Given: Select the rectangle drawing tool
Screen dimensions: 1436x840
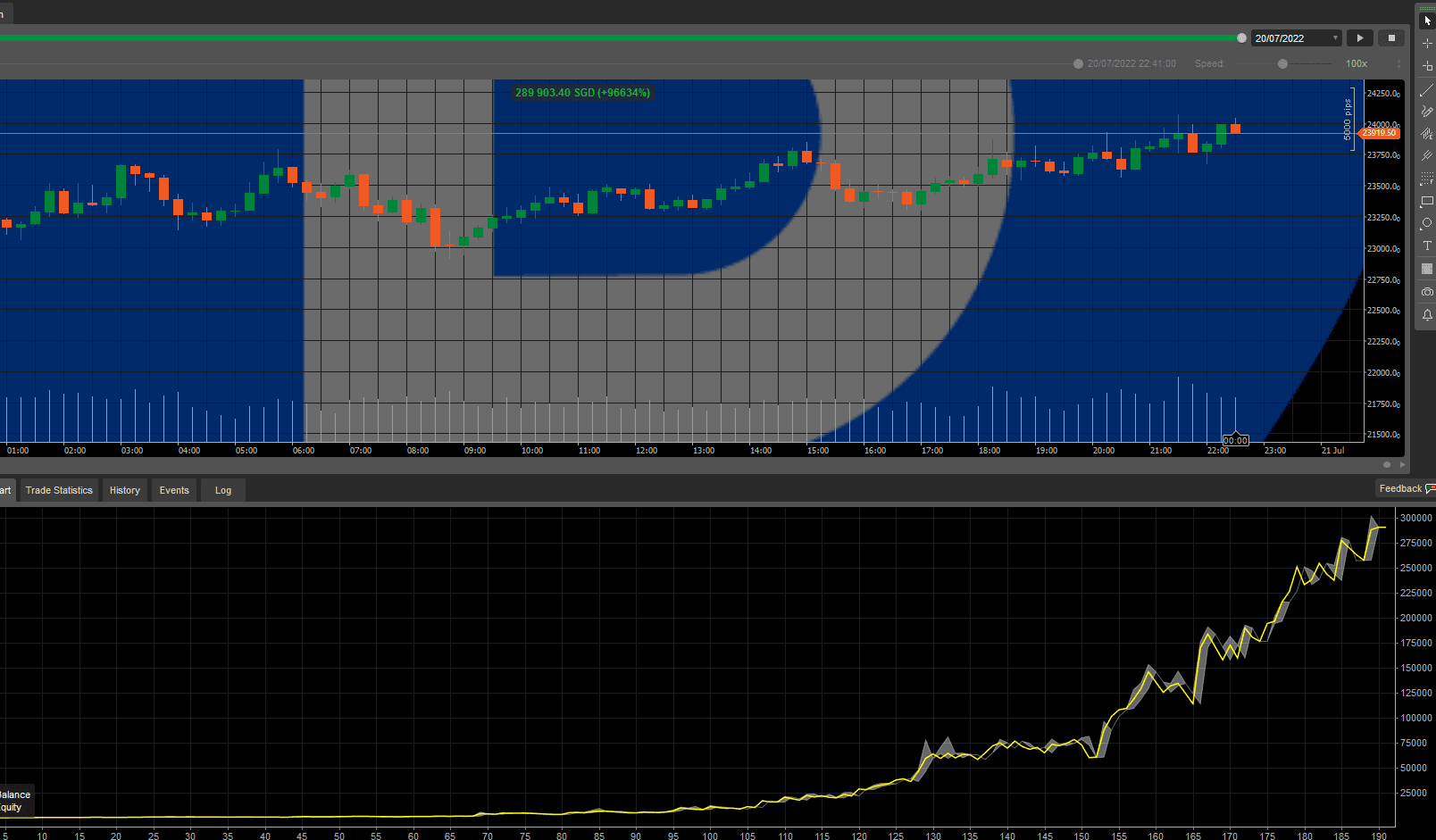Looking at the screenshot, I should [1426, 201].
